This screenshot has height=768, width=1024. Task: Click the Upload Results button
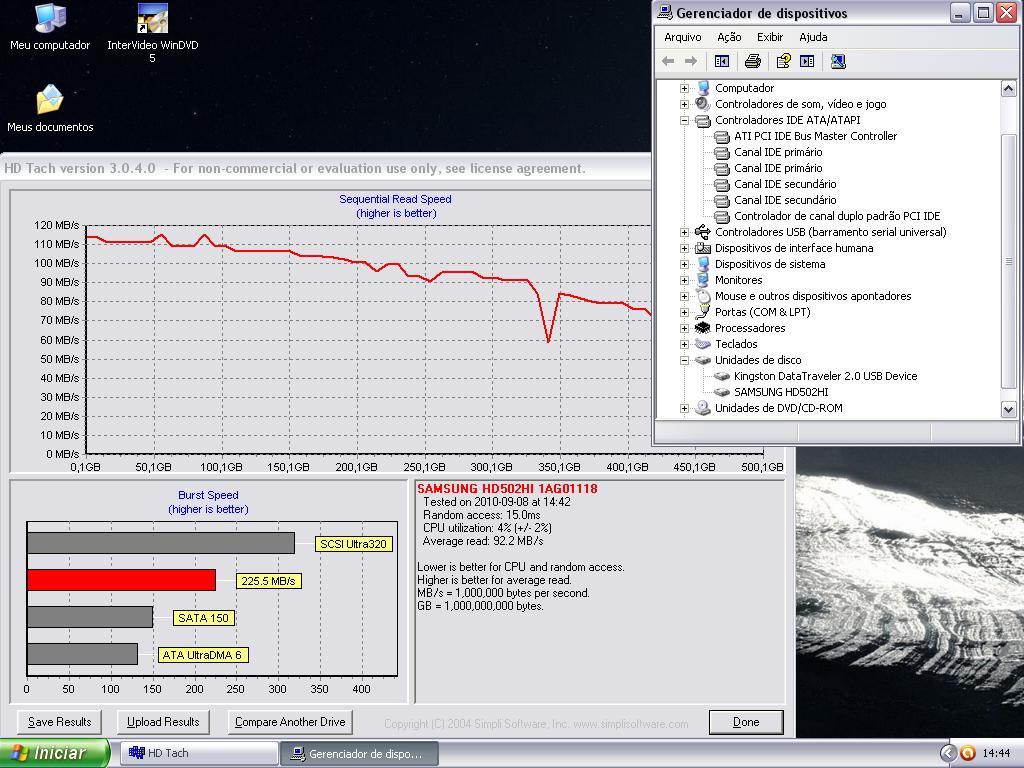163,722
